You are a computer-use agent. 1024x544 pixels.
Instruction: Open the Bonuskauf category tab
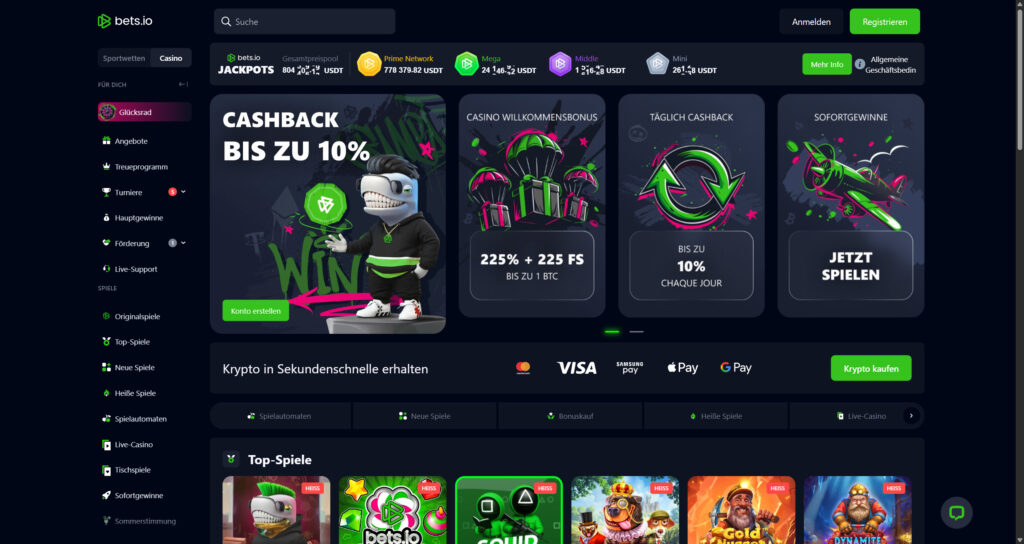[570, 416]
